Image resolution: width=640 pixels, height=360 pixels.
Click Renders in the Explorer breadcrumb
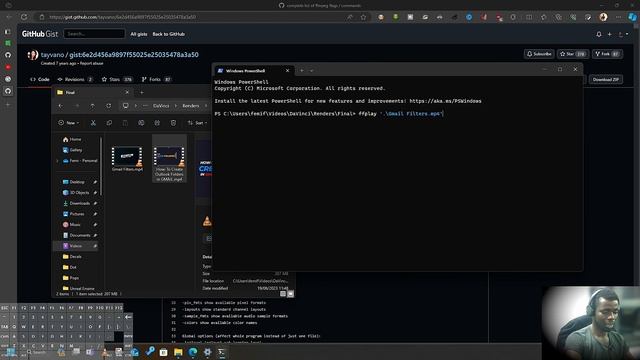191,106
